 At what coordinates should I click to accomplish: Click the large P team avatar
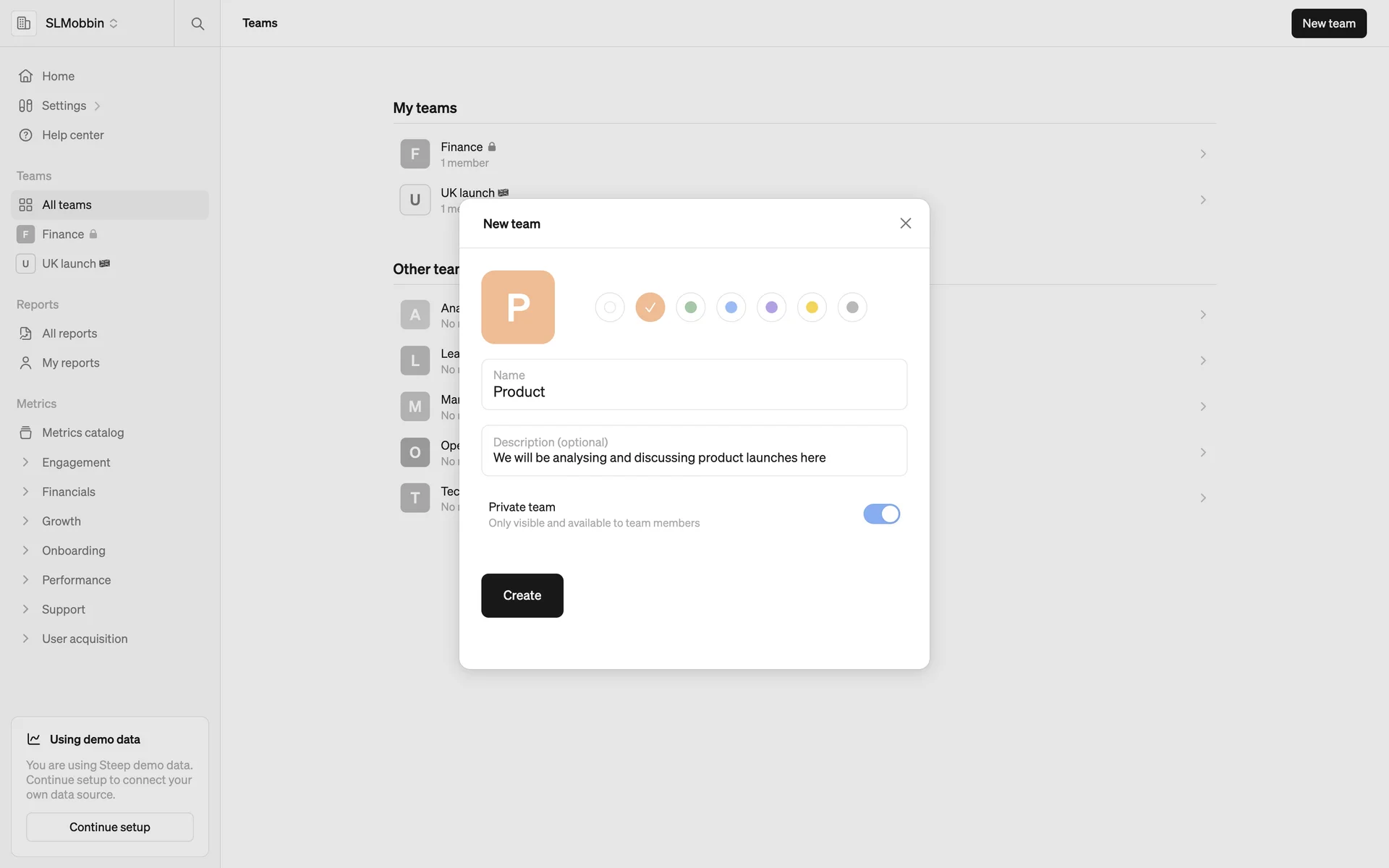click(x=518, y=307)
